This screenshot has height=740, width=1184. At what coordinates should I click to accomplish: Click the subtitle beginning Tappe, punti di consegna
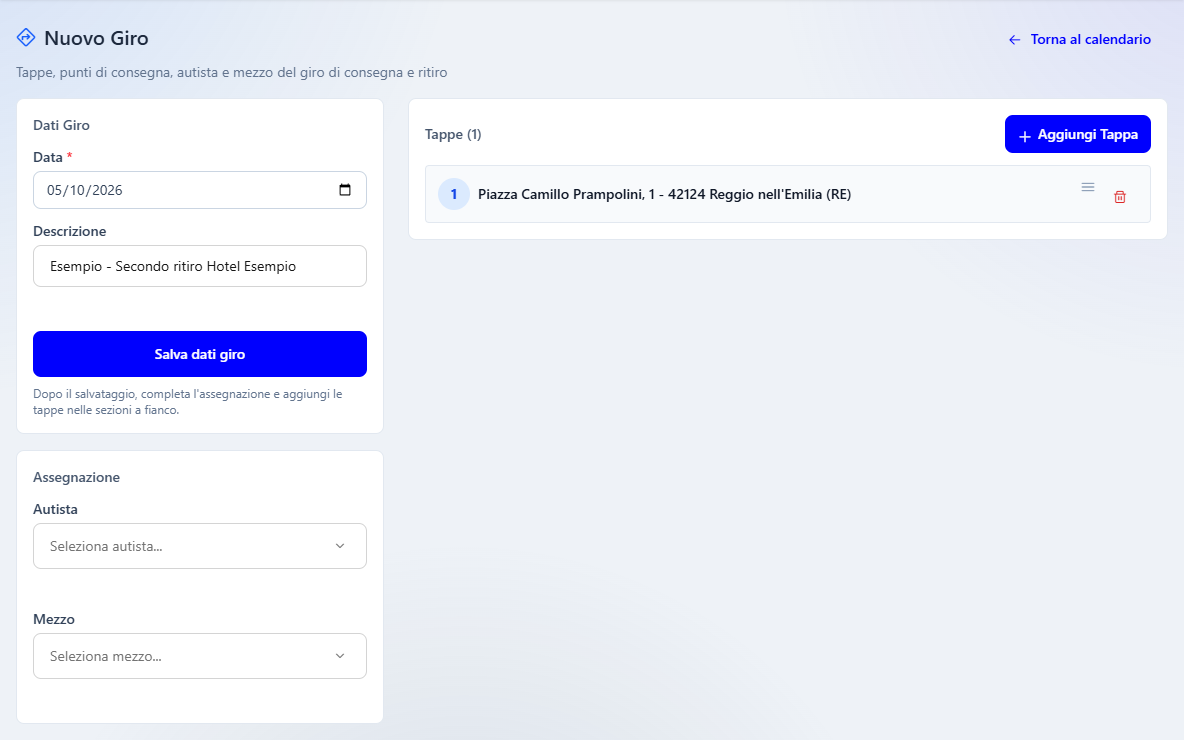click(x=232, y=72)
